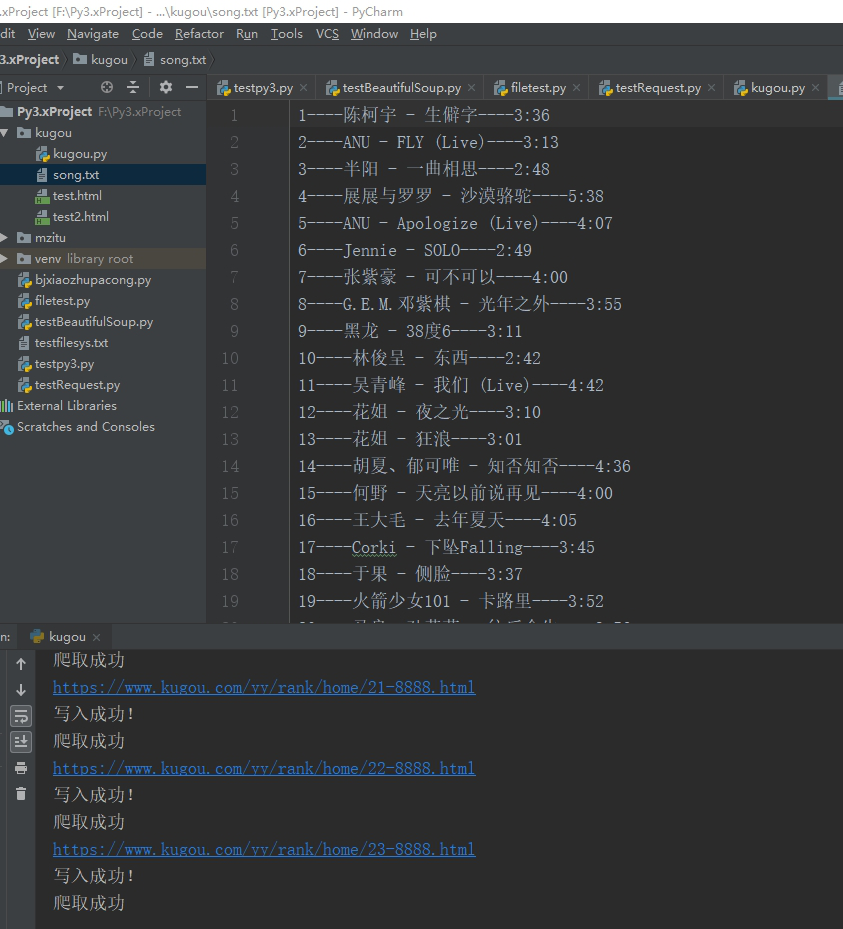Open the Refactor menu
This screenshot has width=843, height=929.
[200, 34]
